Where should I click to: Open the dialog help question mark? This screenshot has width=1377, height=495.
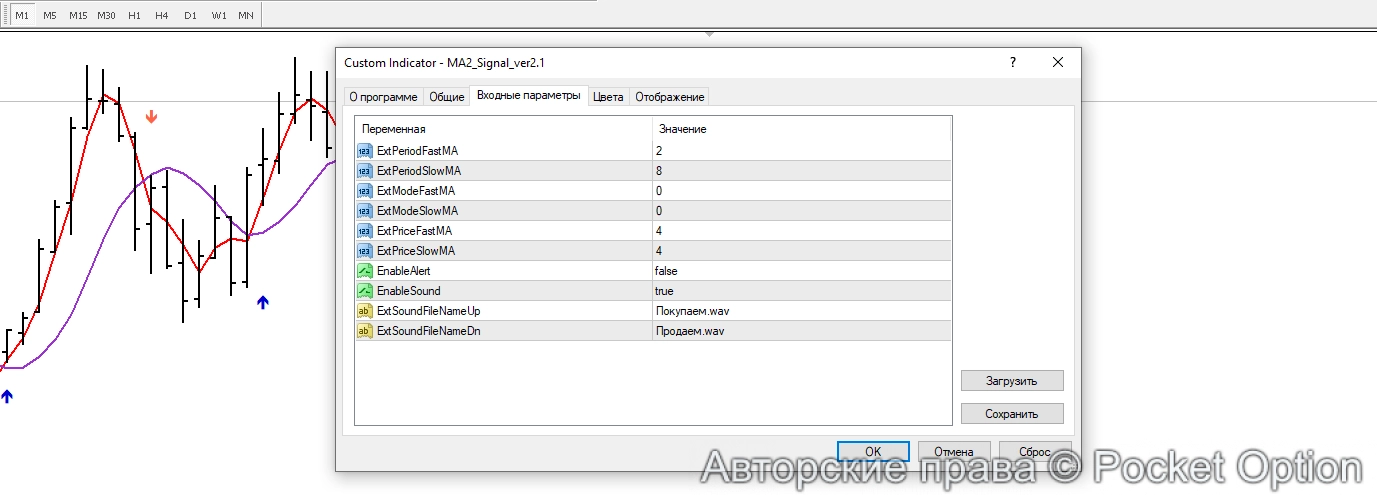(1012, 62)
